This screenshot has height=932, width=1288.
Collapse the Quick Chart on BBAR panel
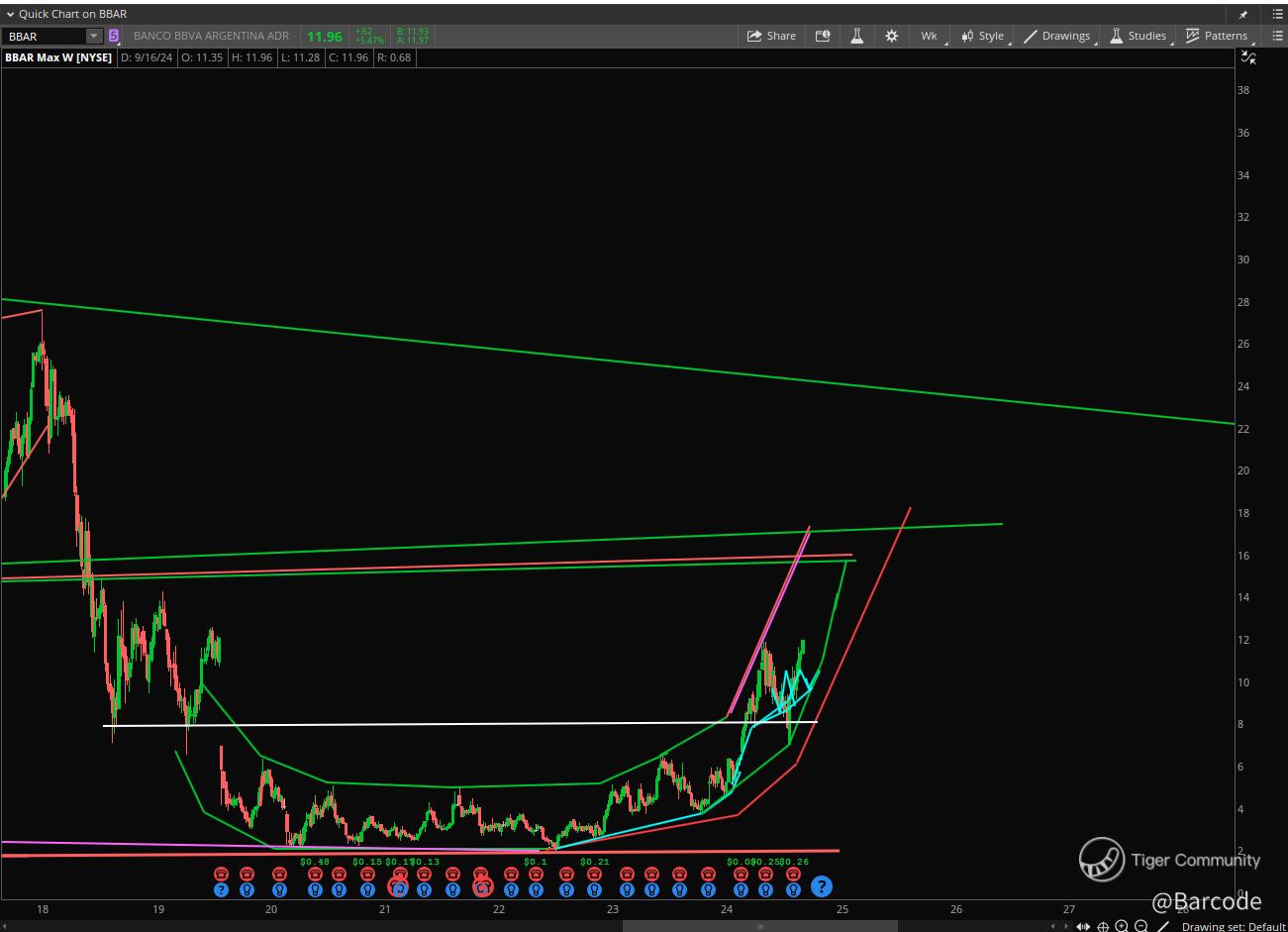[x=10, y=14]
